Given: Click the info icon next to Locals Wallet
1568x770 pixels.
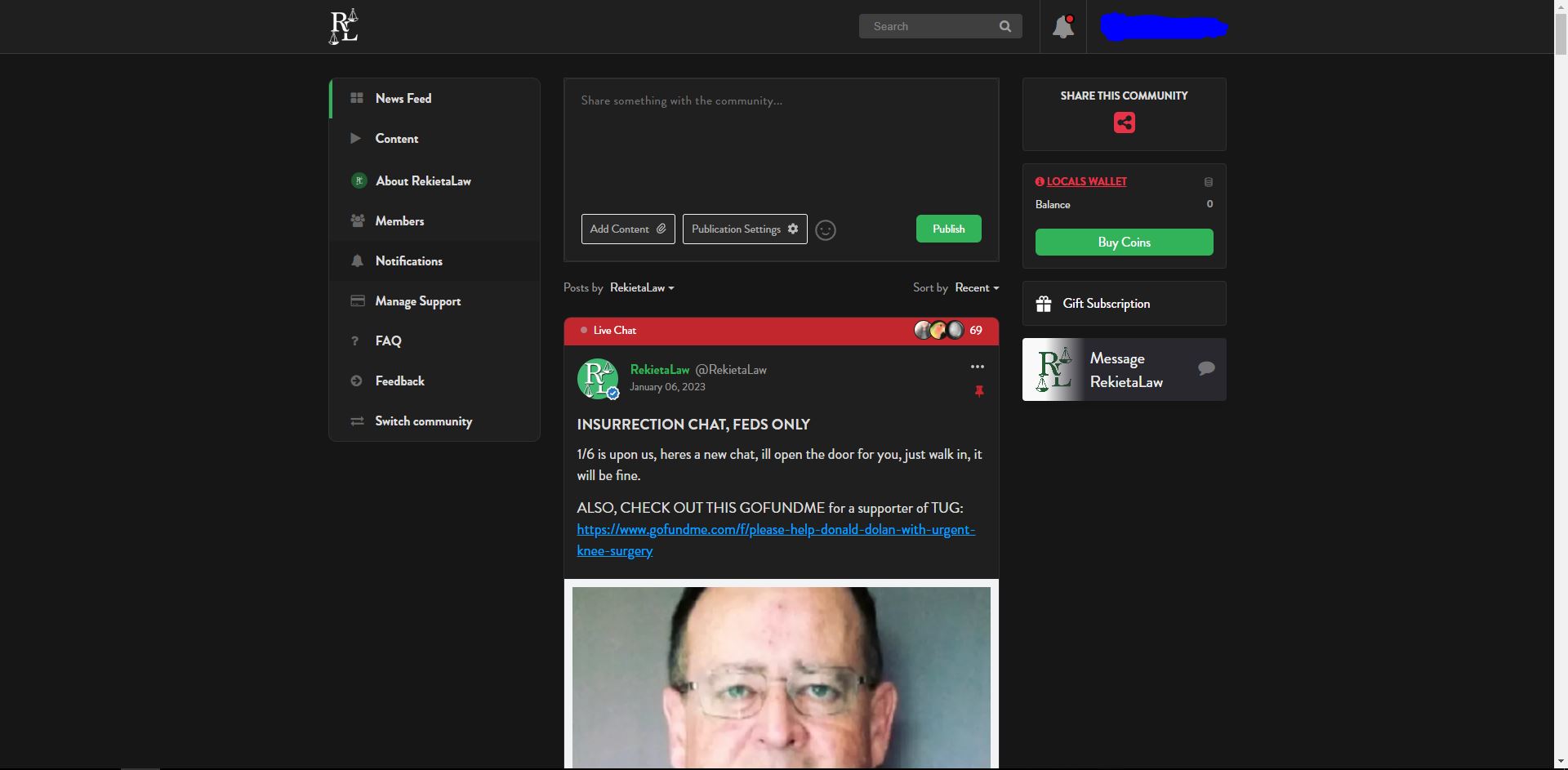Looking at the screenshot, I should pyautogui.click(x=1040, y=182).
